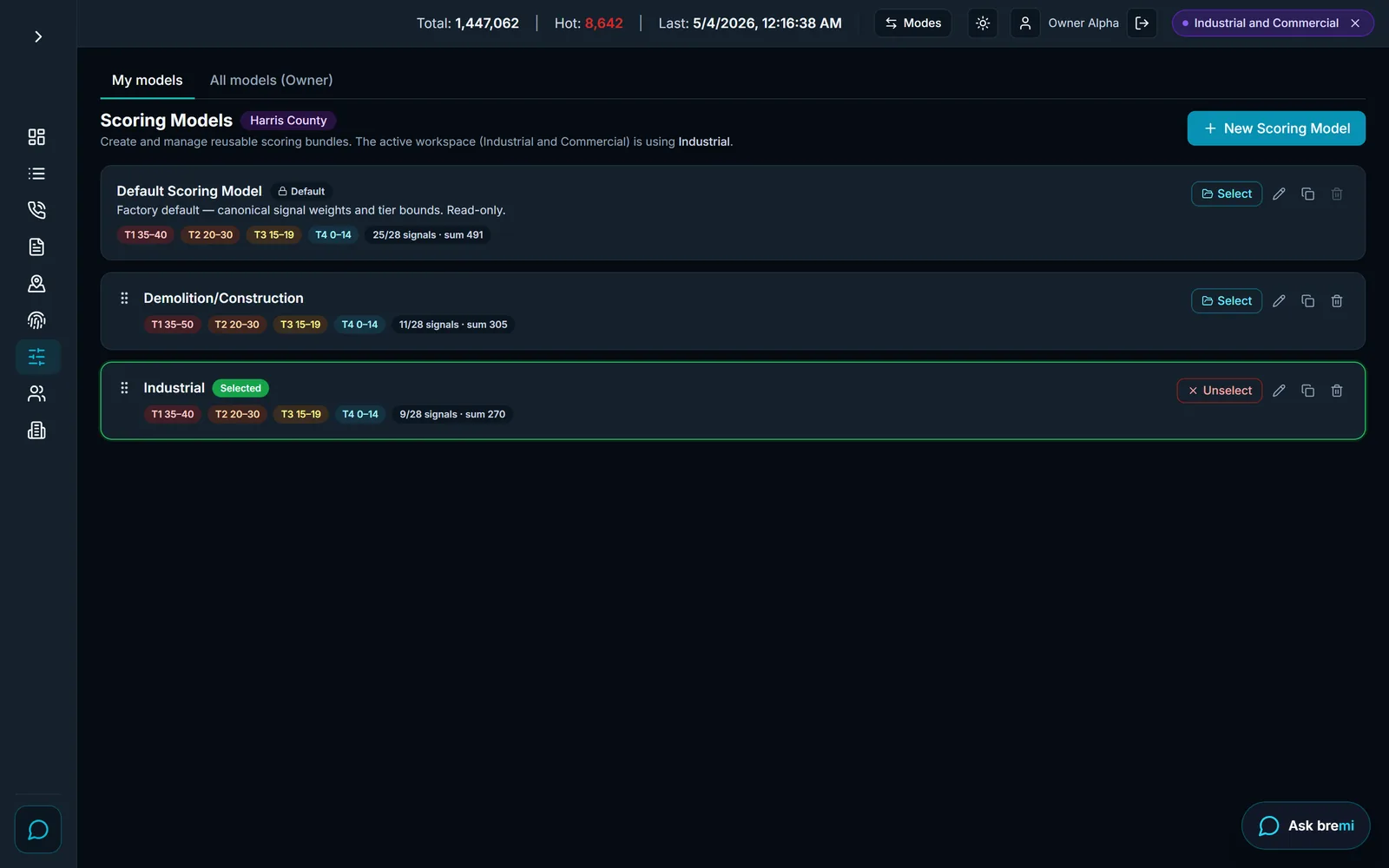Select the Default Scoring Model
This screenshot has width=1389, height=868.
[x=1227, y=194]
